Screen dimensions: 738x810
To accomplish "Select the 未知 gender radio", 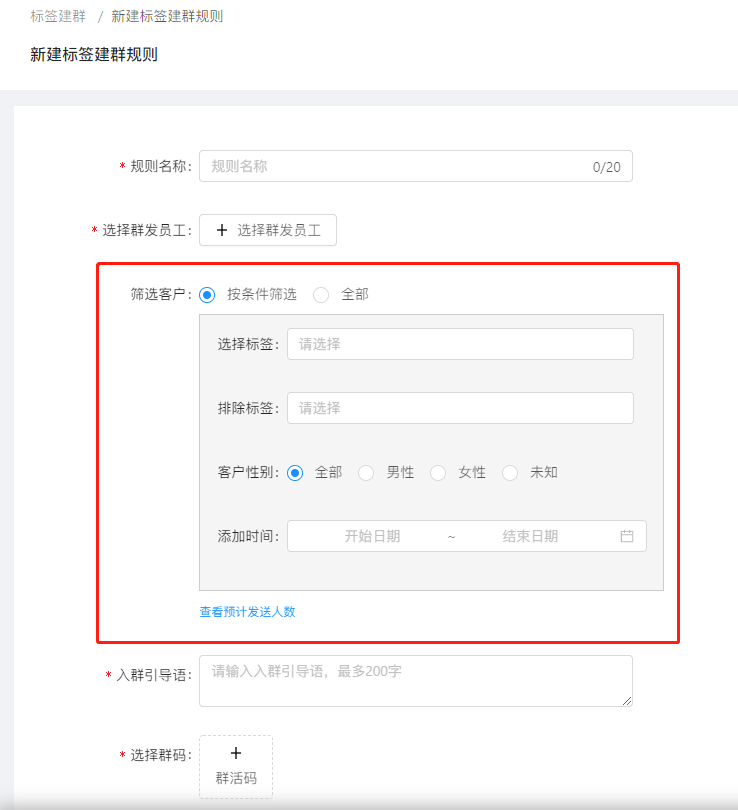I will pyautogui.click(x=510, y=473).
